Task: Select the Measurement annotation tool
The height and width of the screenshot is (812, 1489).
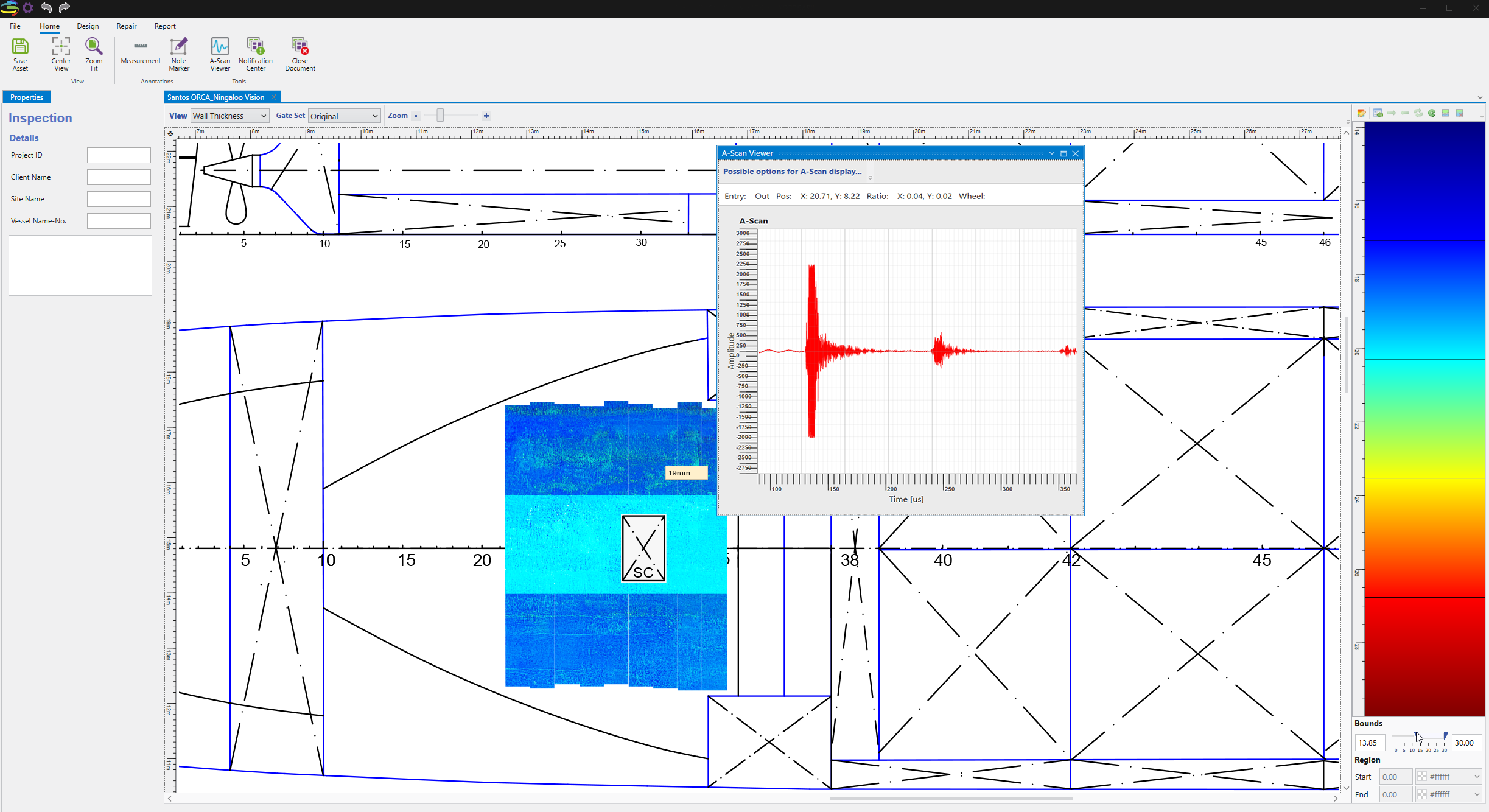Action: [141, 47]
